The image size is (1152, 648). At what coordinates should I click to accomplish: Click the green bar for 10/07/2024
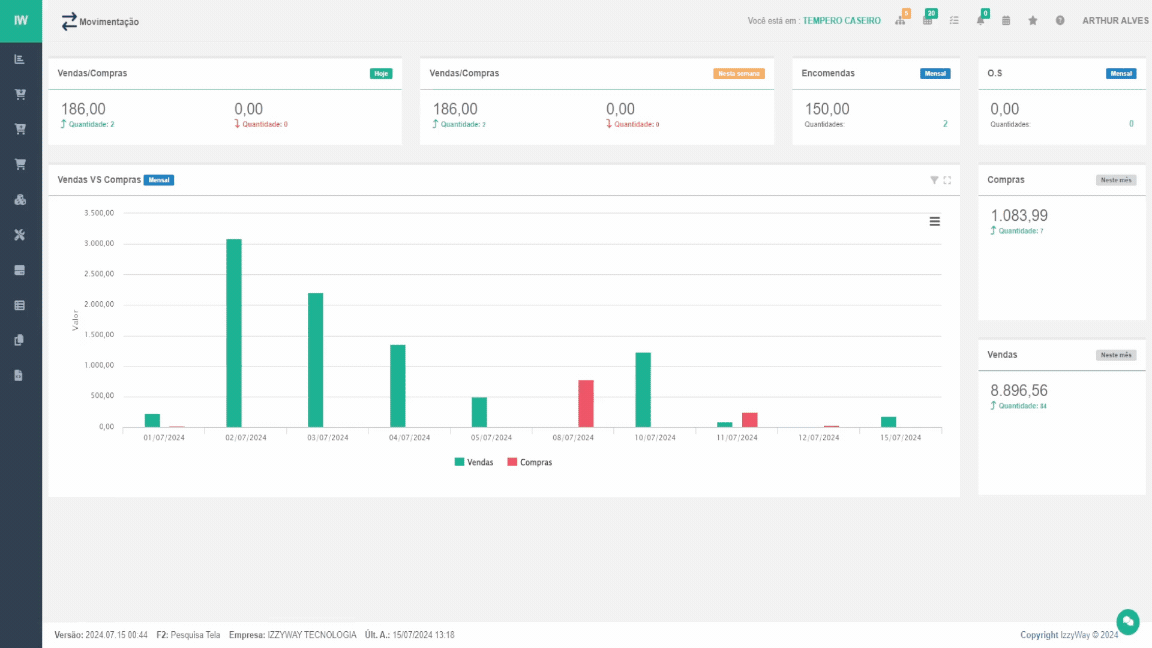pyautogui.click(x=643, y=389)
